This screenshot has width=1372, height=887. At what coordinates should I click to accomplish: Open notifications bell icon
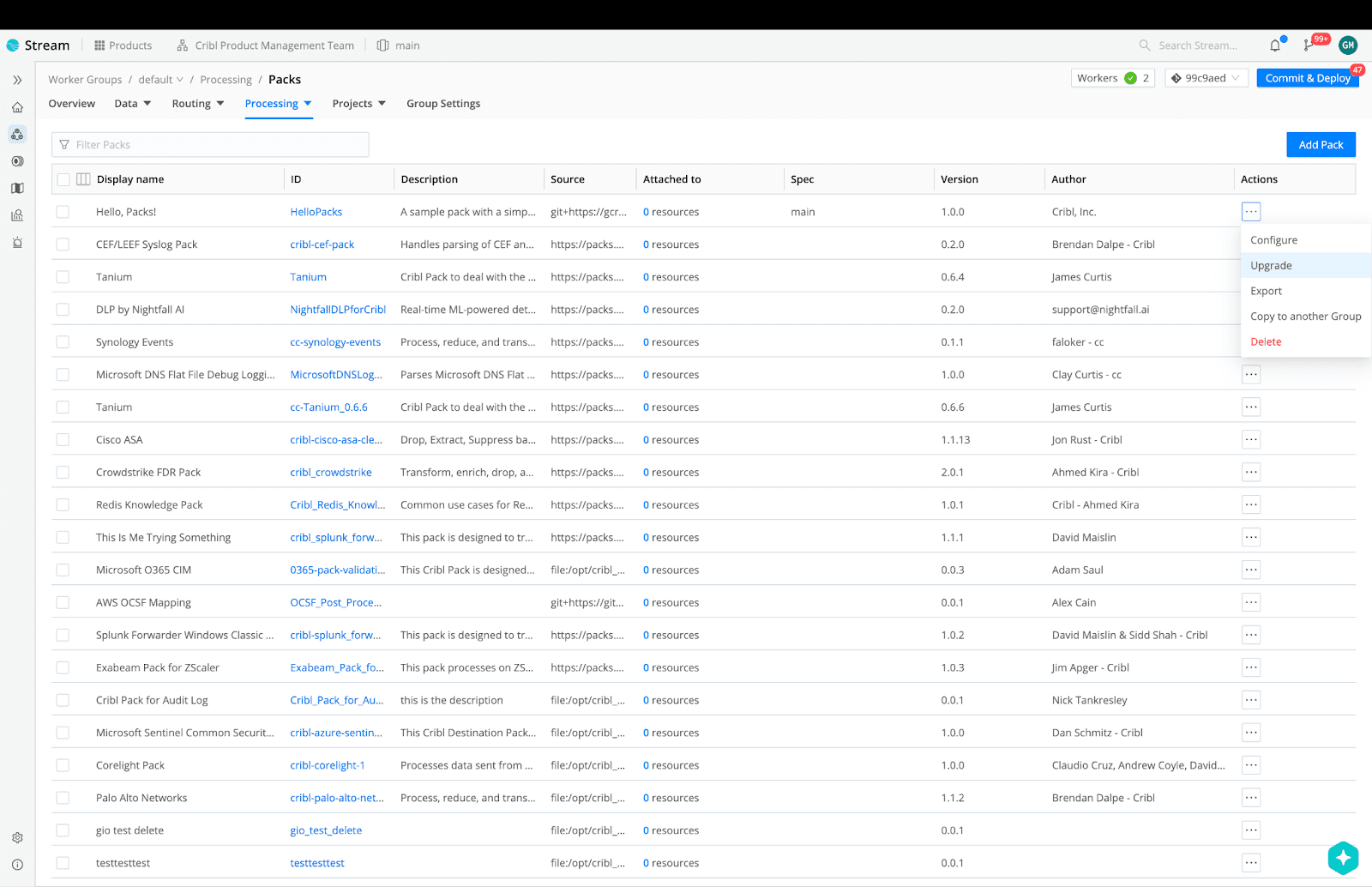coord(1275,45)
